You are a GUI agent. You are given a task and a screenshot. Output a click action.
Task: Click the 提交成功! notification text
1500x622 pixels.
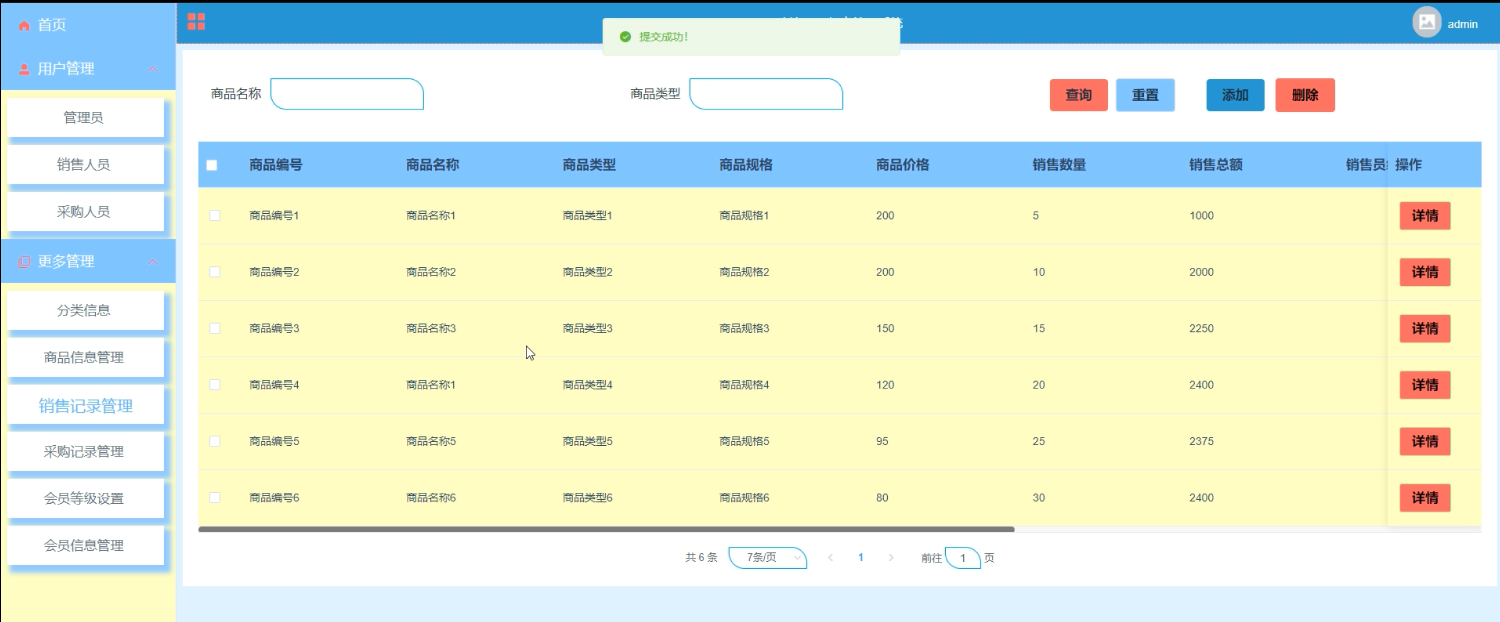(663, 37)
